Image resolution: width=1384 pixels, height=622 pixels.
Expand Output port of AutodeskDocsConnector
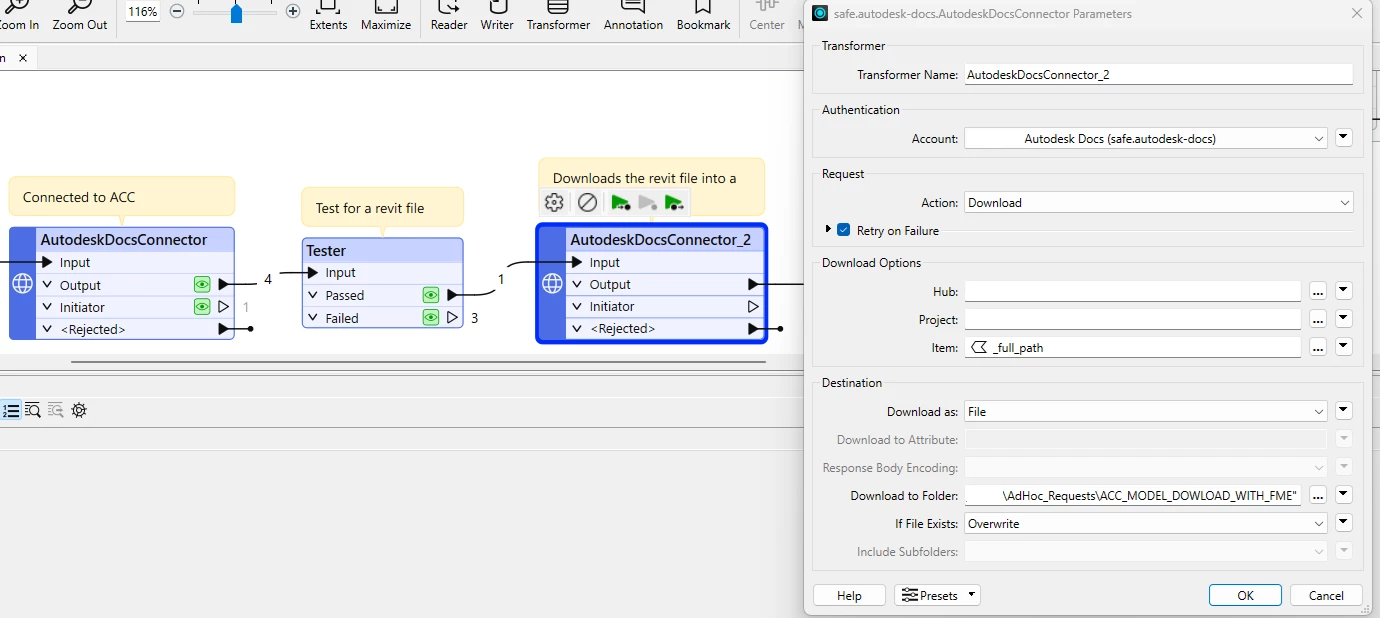(47, 285)
